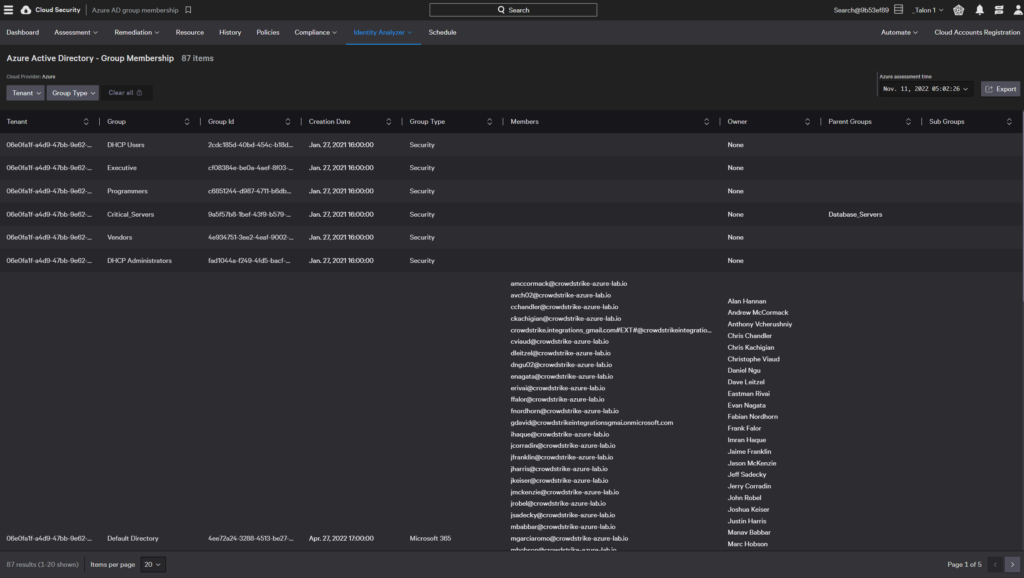Click owner name Jason McKenzie
Image resolution: width=1024 pixels, height=578 pixels.
tap(752, 463)
